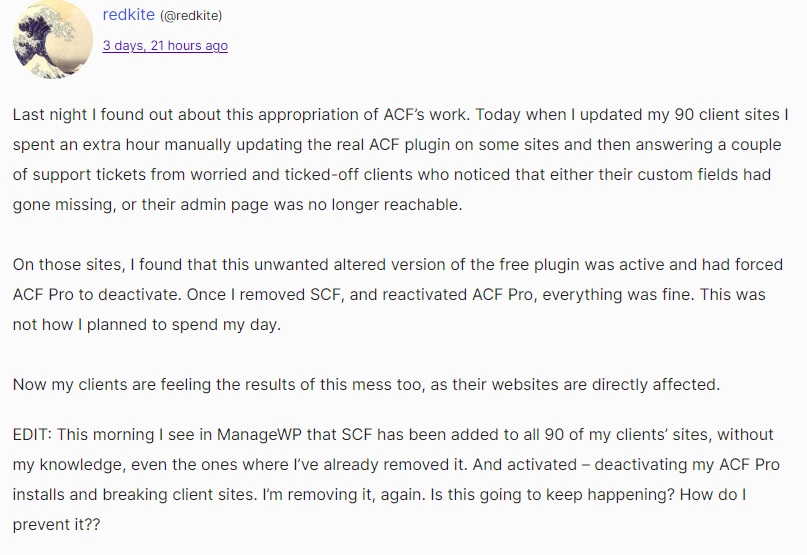This screenshot has height=555, width=807.
Task: Open the "3 days, 21 hours ago" permalink
Action: 165,45
